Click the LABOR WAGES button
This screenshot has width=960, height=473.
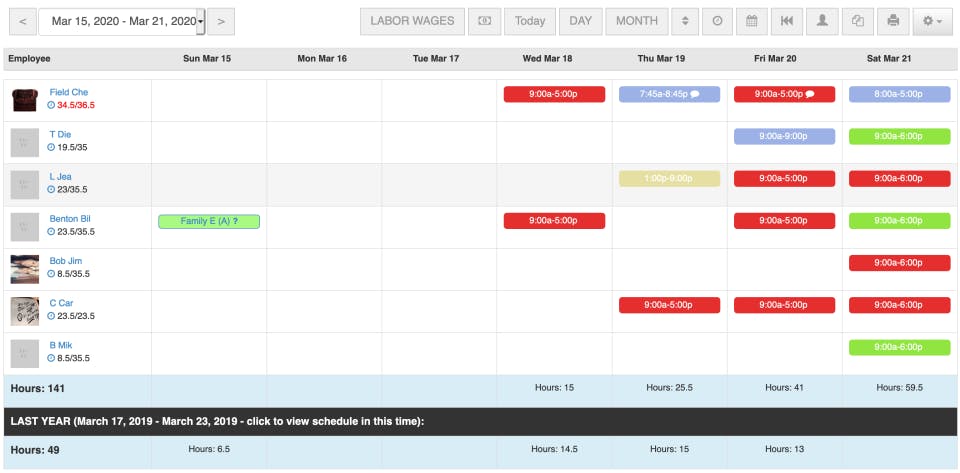412,20
